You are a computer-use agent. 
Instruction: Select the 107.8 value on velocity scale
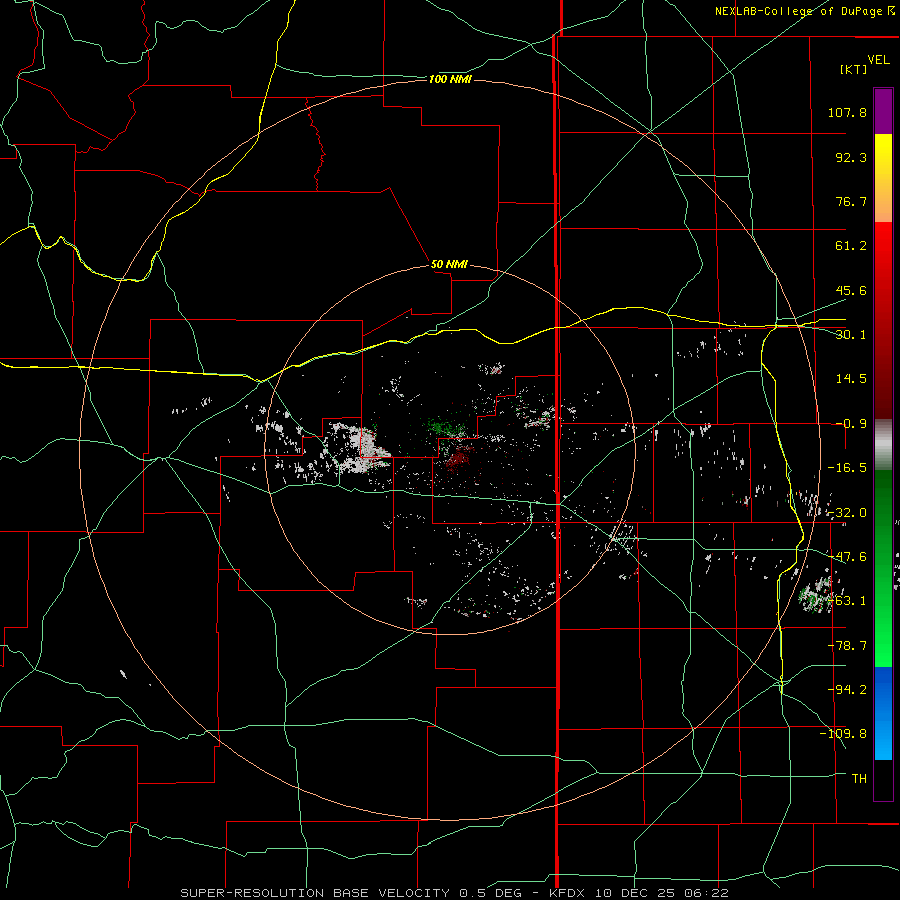pyautogui.click(x=847, y=112)
